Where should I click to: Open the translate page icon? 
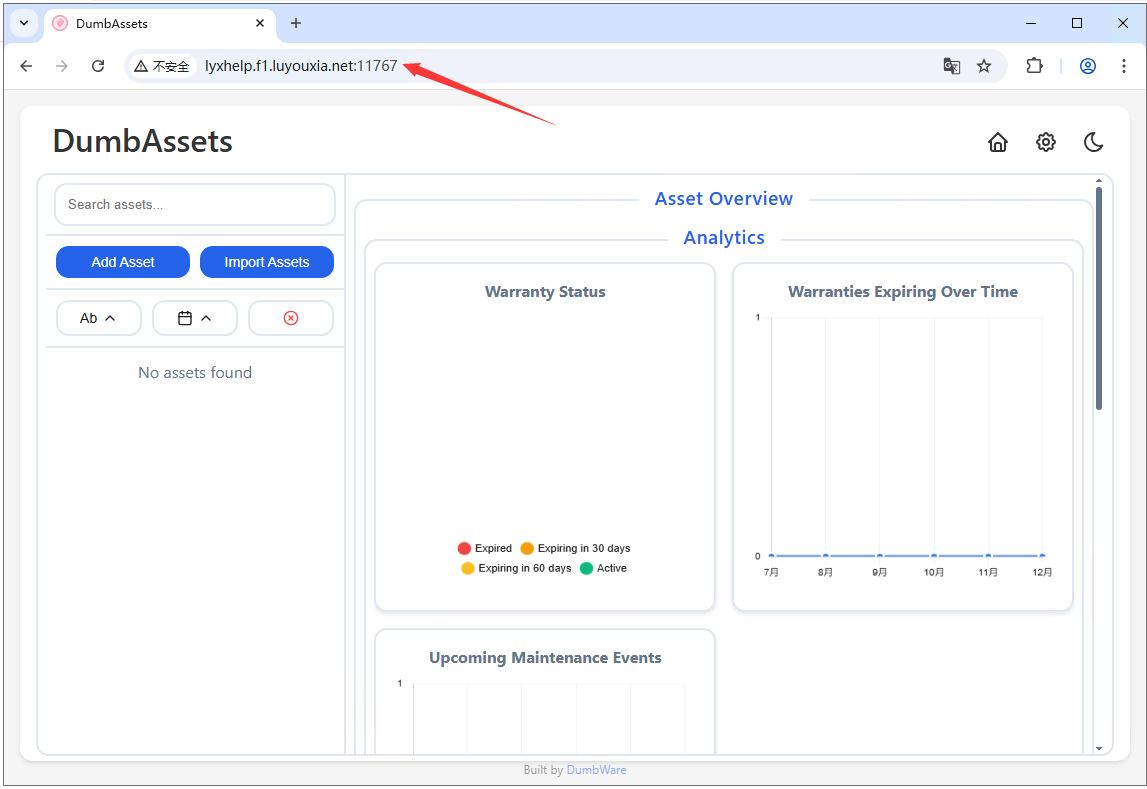[951, 66]
